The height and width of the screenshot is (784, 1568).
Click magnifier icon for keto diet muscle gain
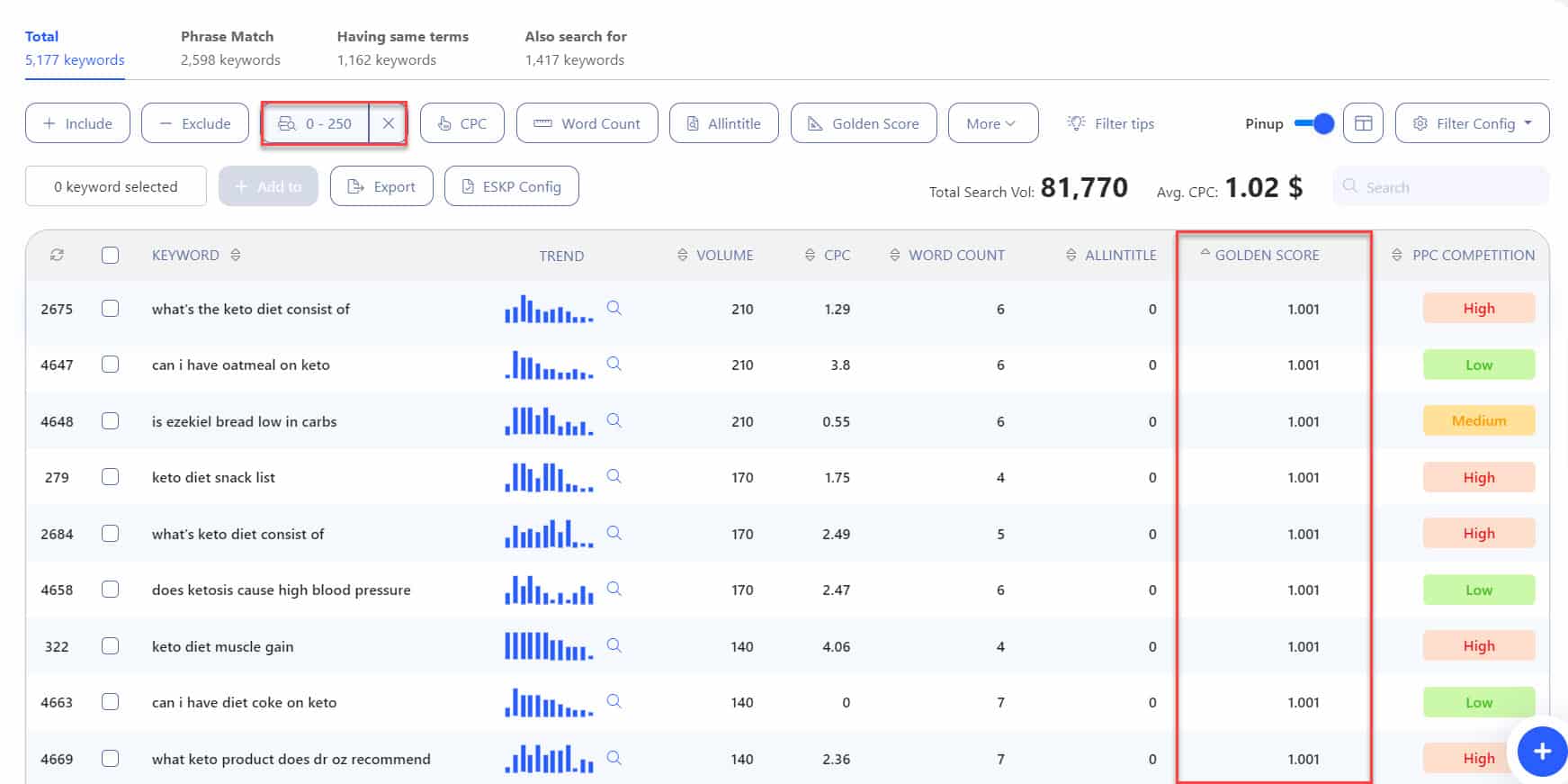coord(614,645)
